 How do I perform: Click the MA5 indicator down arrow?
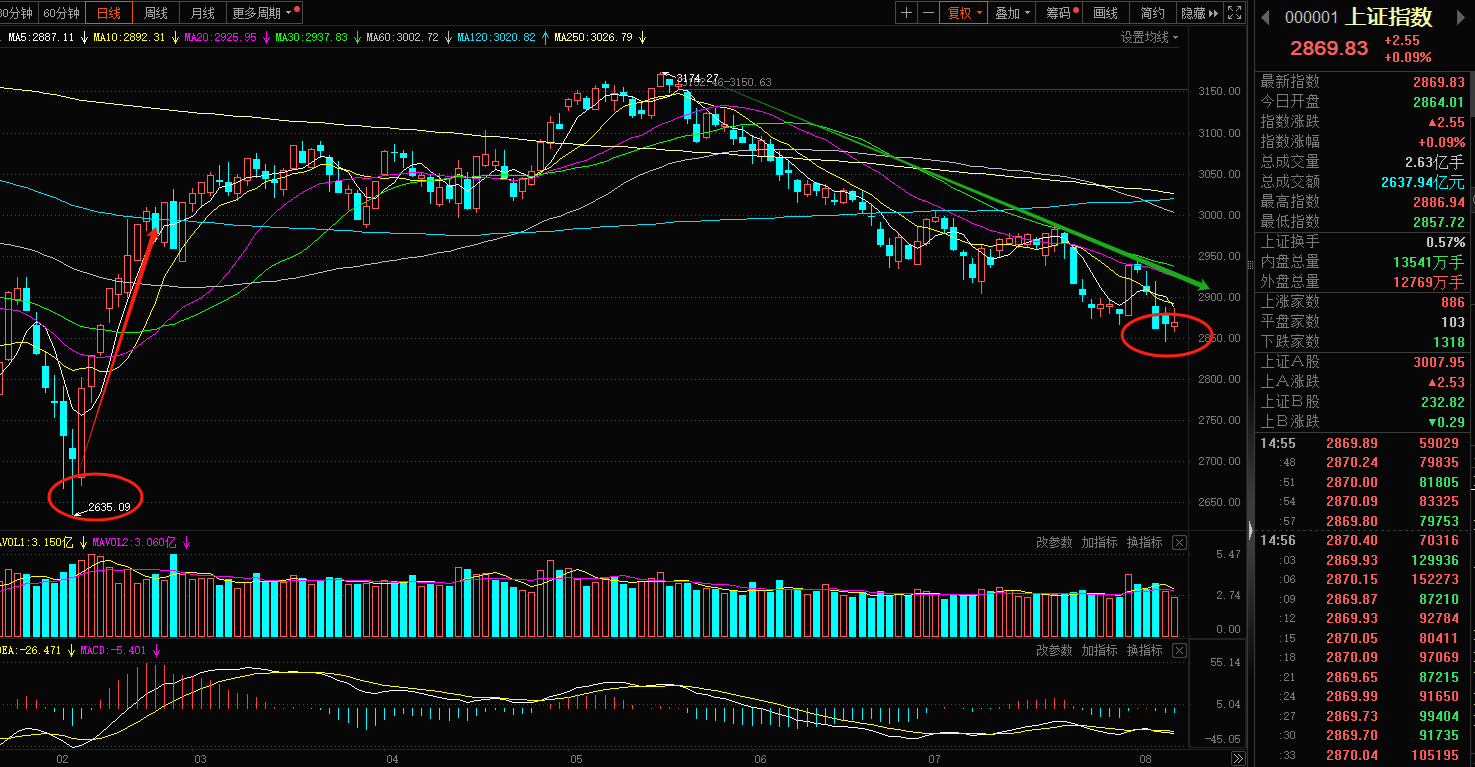pyautogui.click(x=83, y=37)
